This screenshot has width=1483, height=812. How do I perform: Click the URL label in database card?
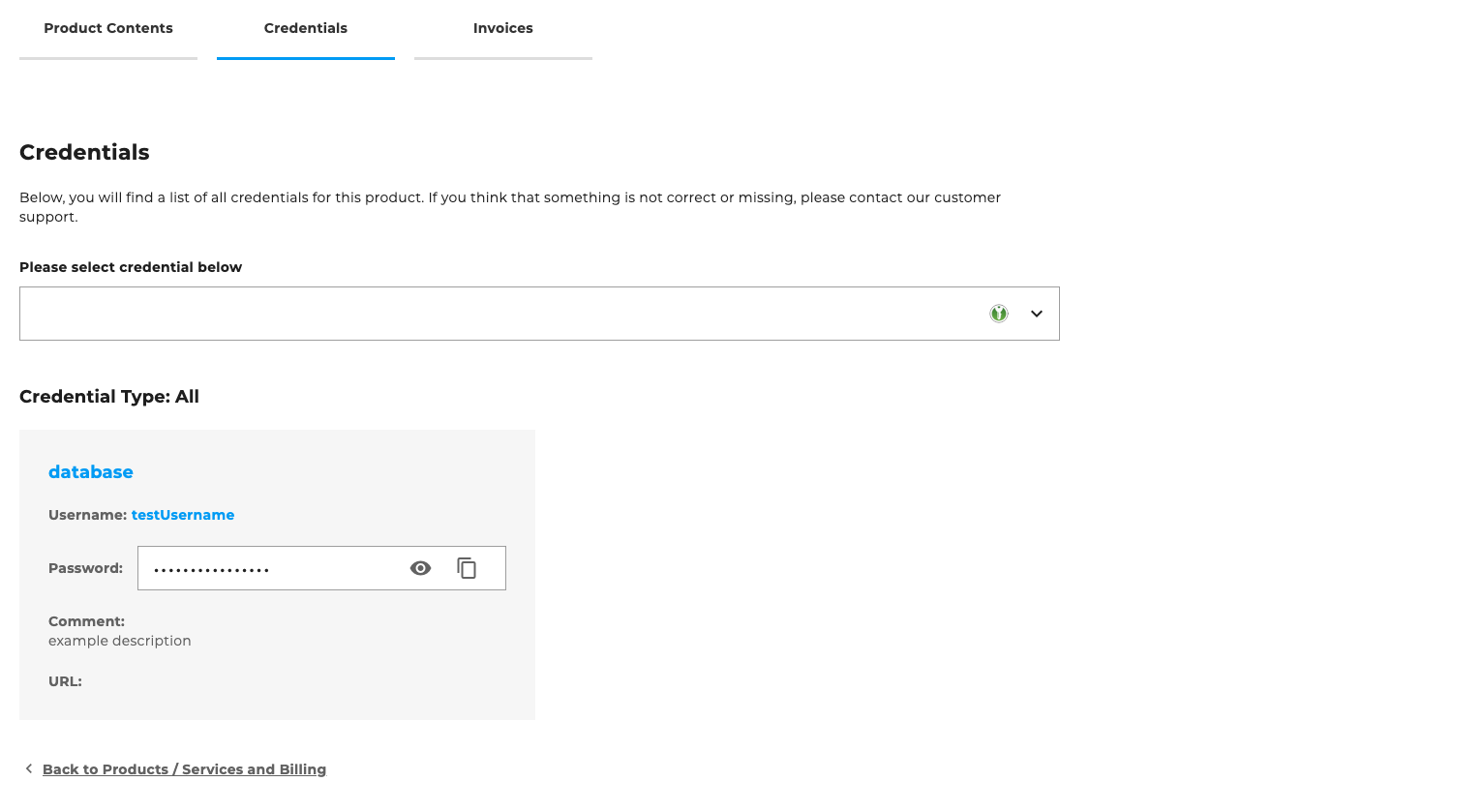point(65,681)
